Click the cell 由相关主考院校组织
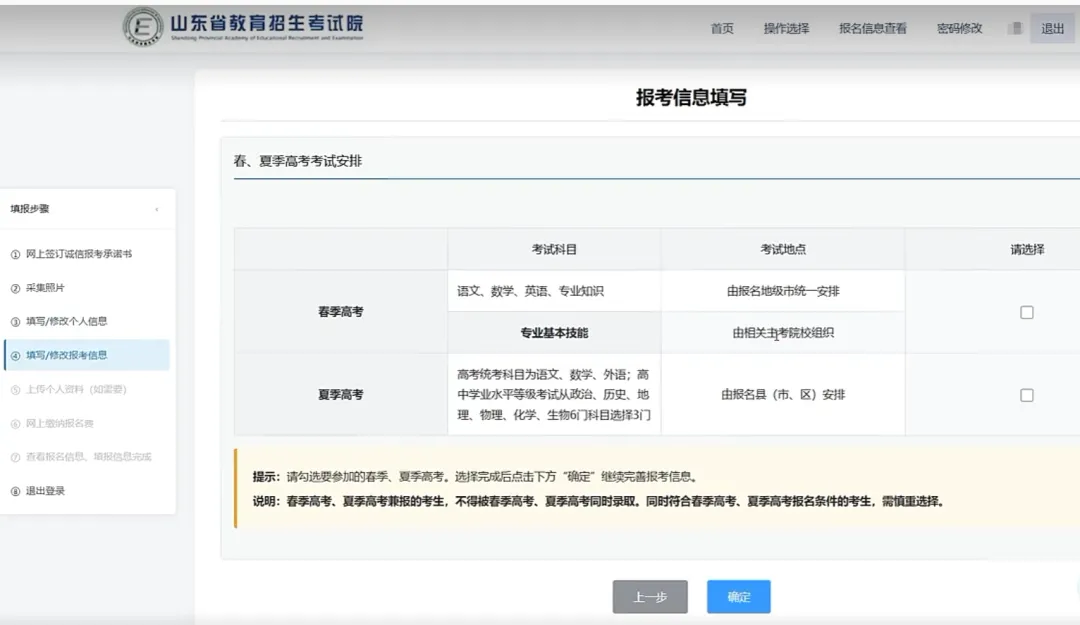 tap(782, 333)
